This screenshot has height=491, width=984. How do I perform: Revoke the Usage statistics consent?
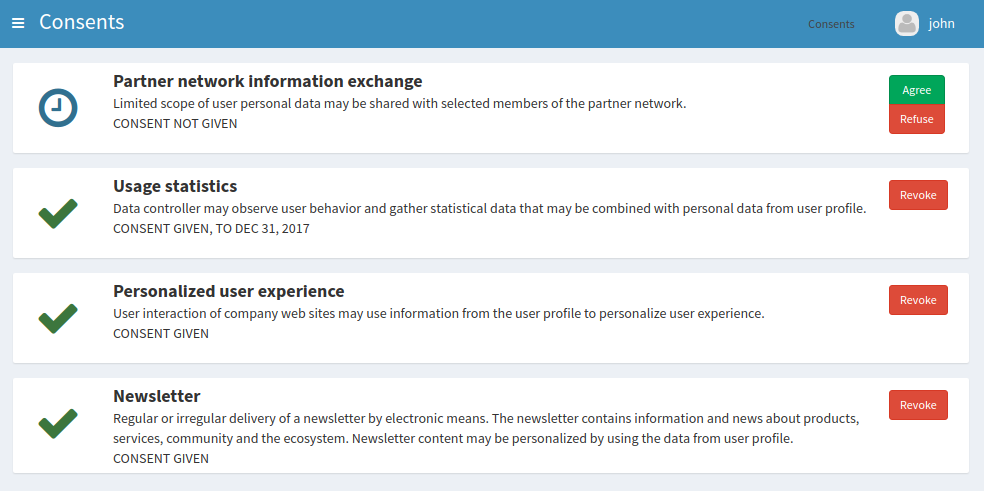click(x=917, y=195)
